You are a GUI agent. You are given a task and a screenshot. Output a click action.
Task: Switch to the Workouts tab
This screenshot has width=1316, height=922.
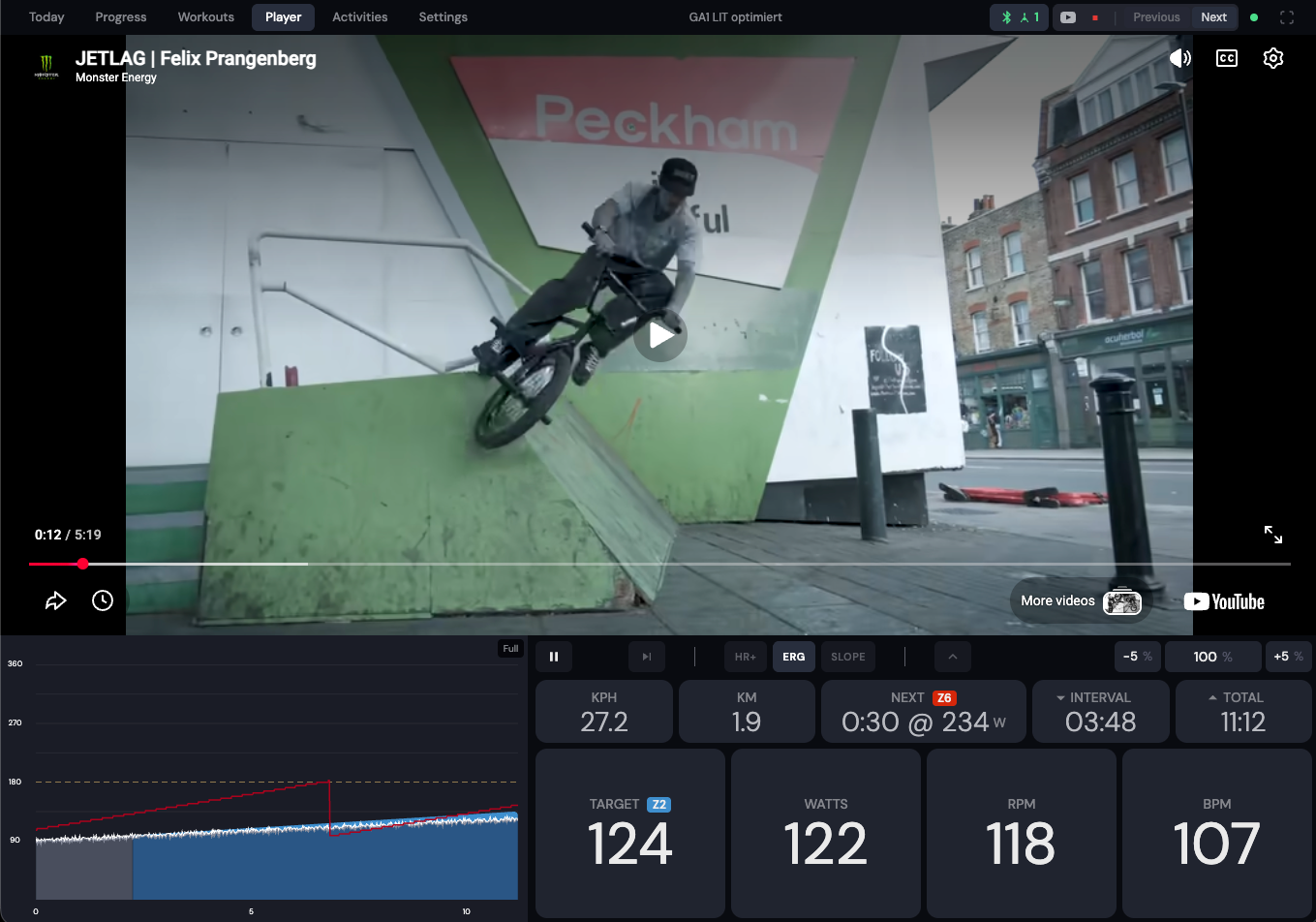(205, 16)
